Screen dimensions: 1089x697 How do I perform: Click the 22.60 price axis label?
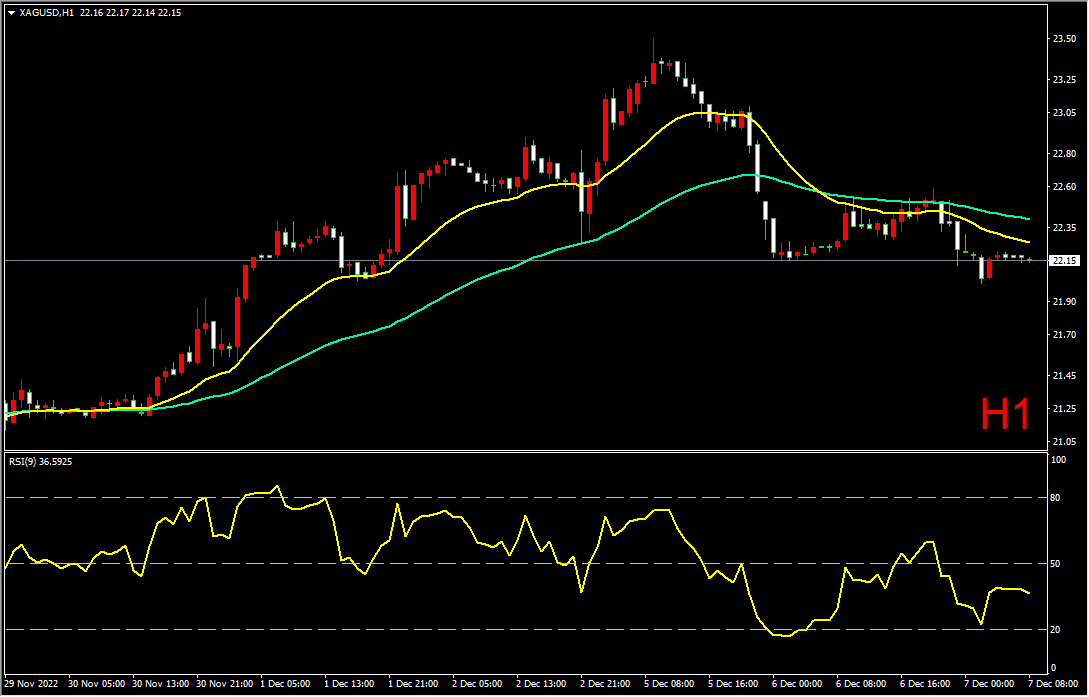(x=1065, y=187)
